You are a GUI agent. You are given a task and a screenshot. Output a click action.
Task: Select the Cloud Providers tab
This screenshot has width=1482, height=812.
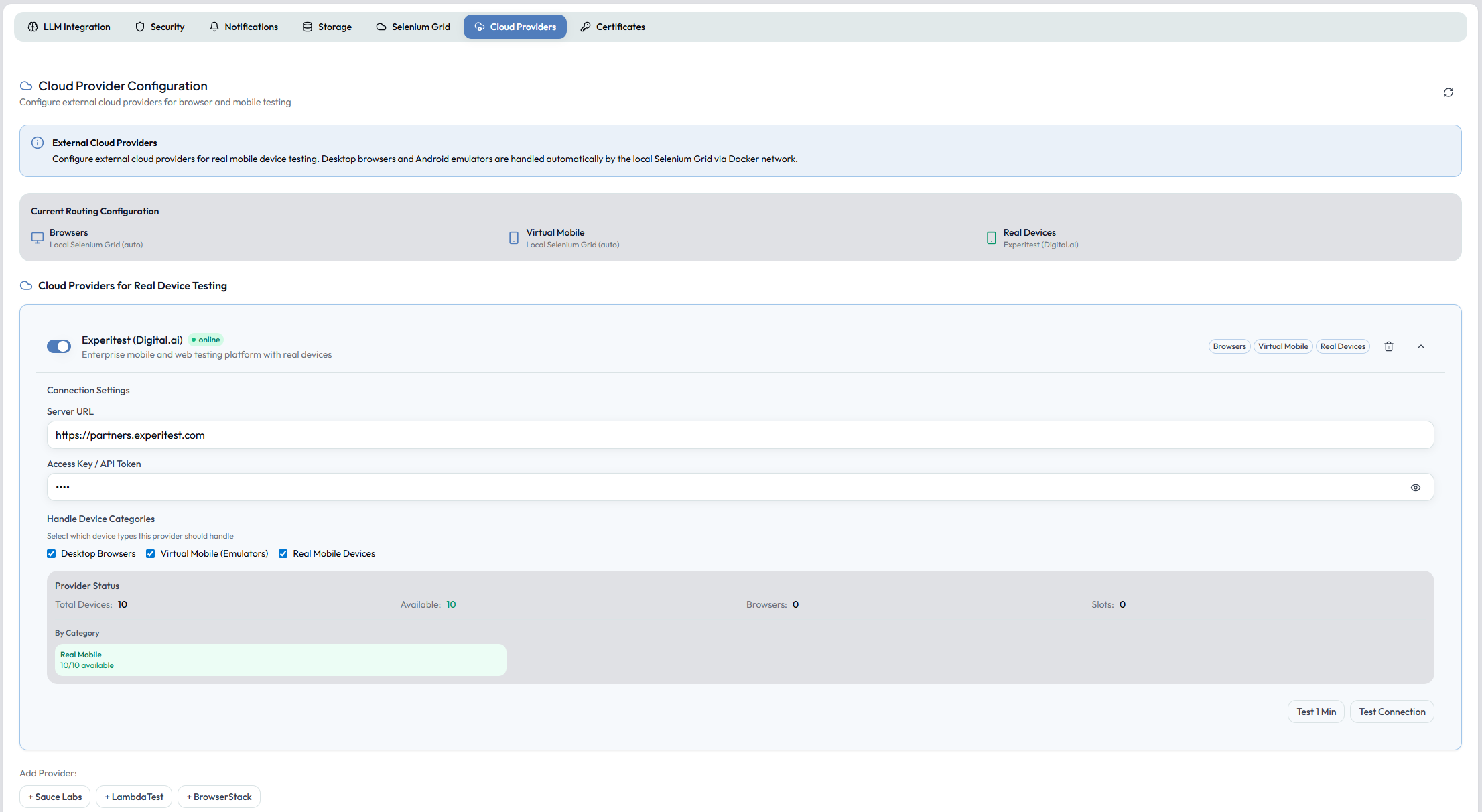(x=515, y=27)
